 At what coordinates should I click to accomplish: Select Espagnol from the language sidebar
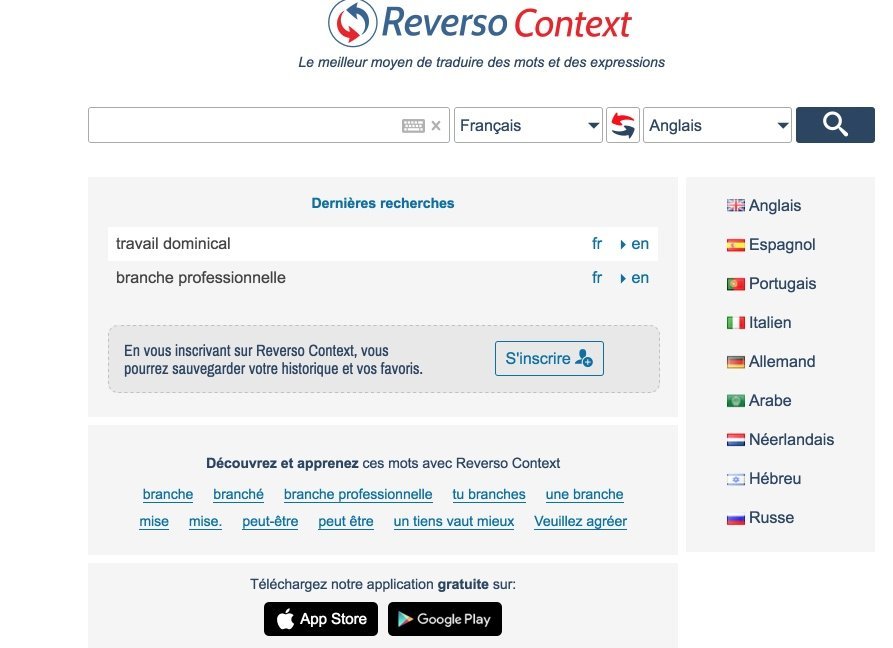[x=780, y=244]
